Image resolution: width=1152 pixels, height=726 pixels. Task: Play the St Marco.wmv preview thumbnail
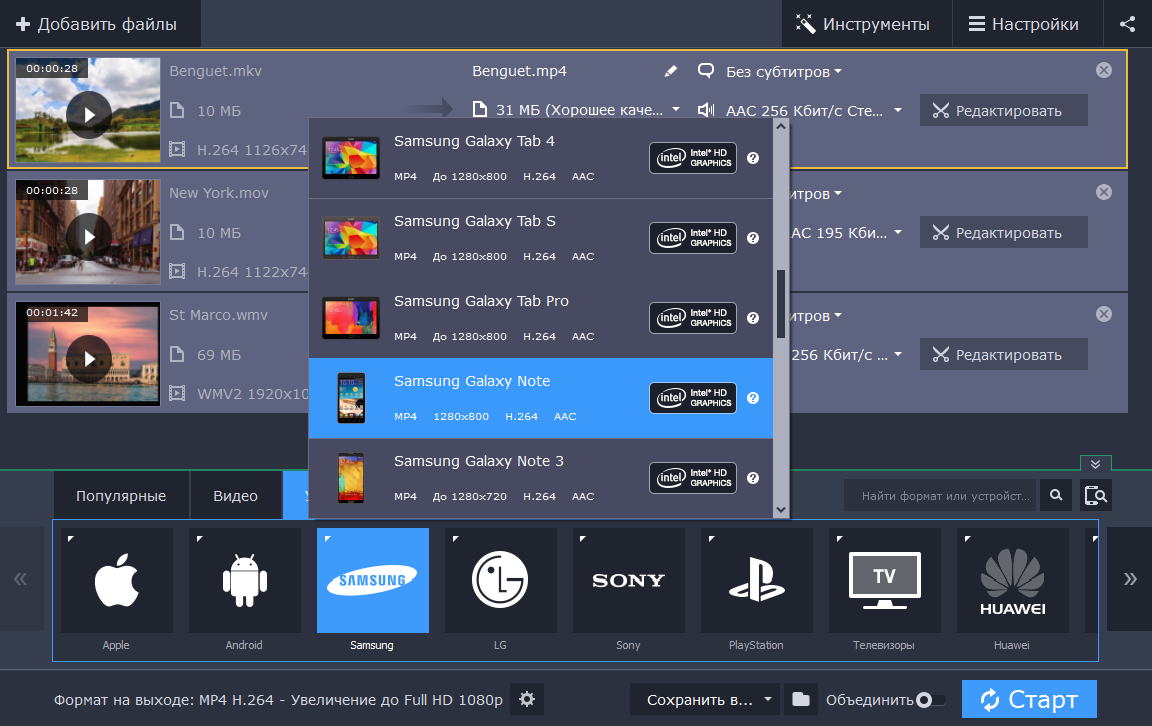click(x=89, y=359)
